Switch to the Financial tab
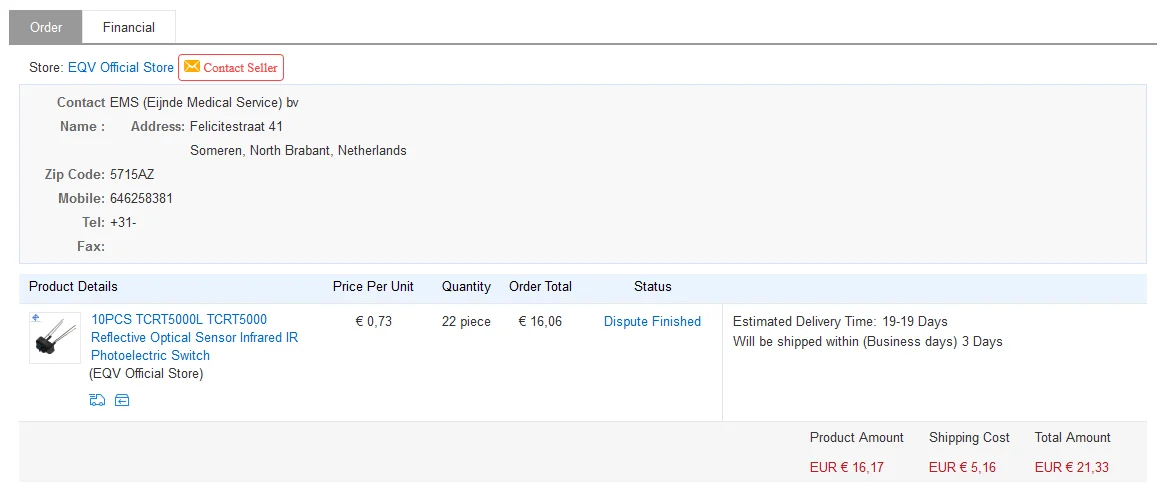This screenshot has width=1159, height=493. [x=129, y=27]
